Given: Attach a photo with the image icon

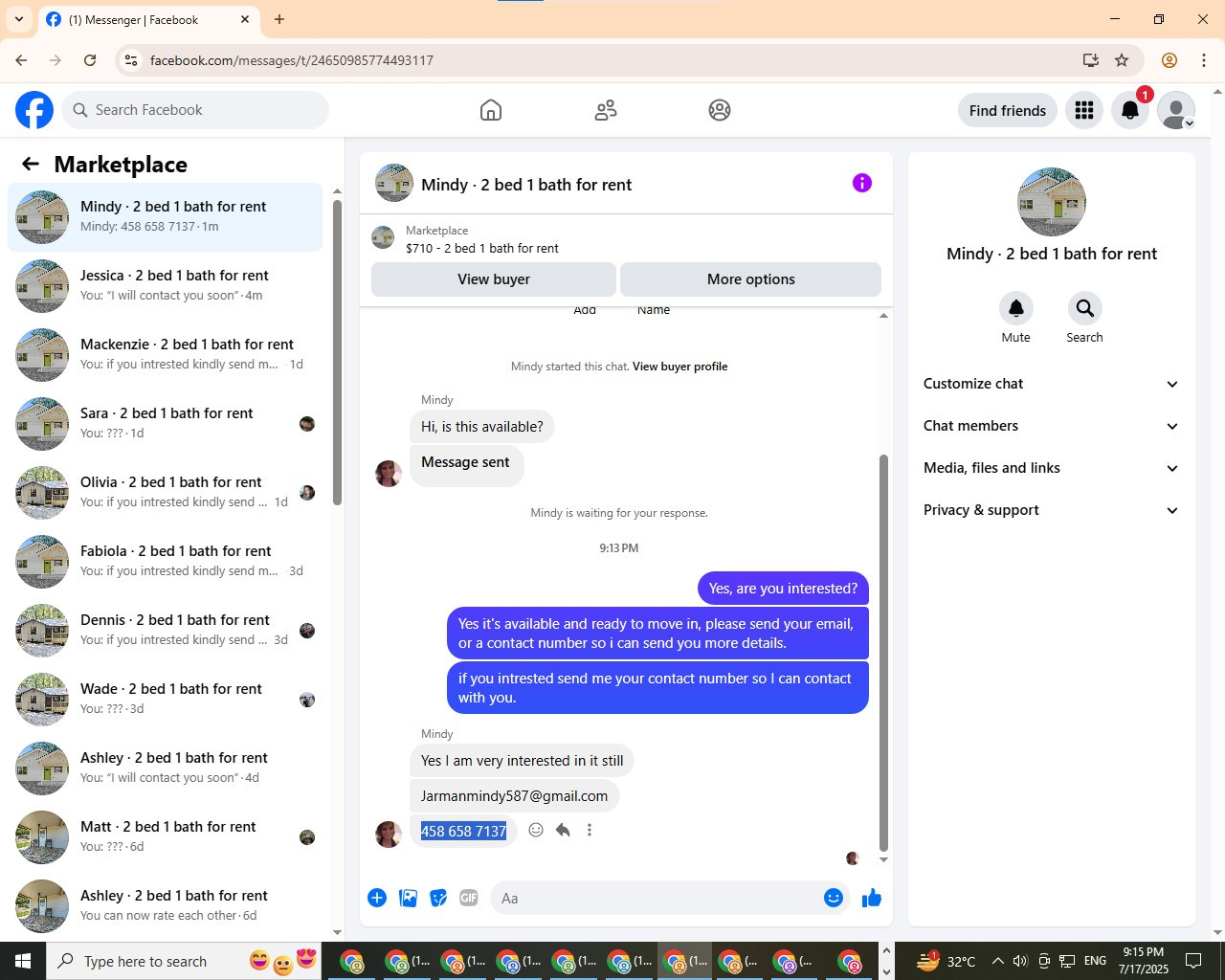Looking at the screenshot, I should 408,898.
